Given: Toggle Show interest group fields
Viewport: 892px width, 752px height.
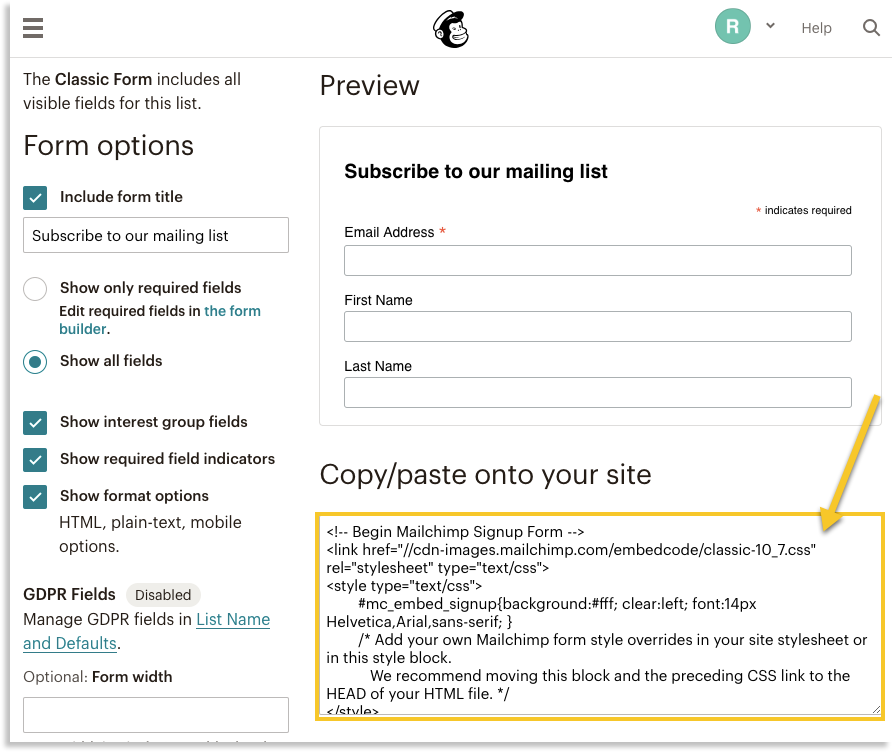Looking at the screenshot, I should (x=35, y=423).
